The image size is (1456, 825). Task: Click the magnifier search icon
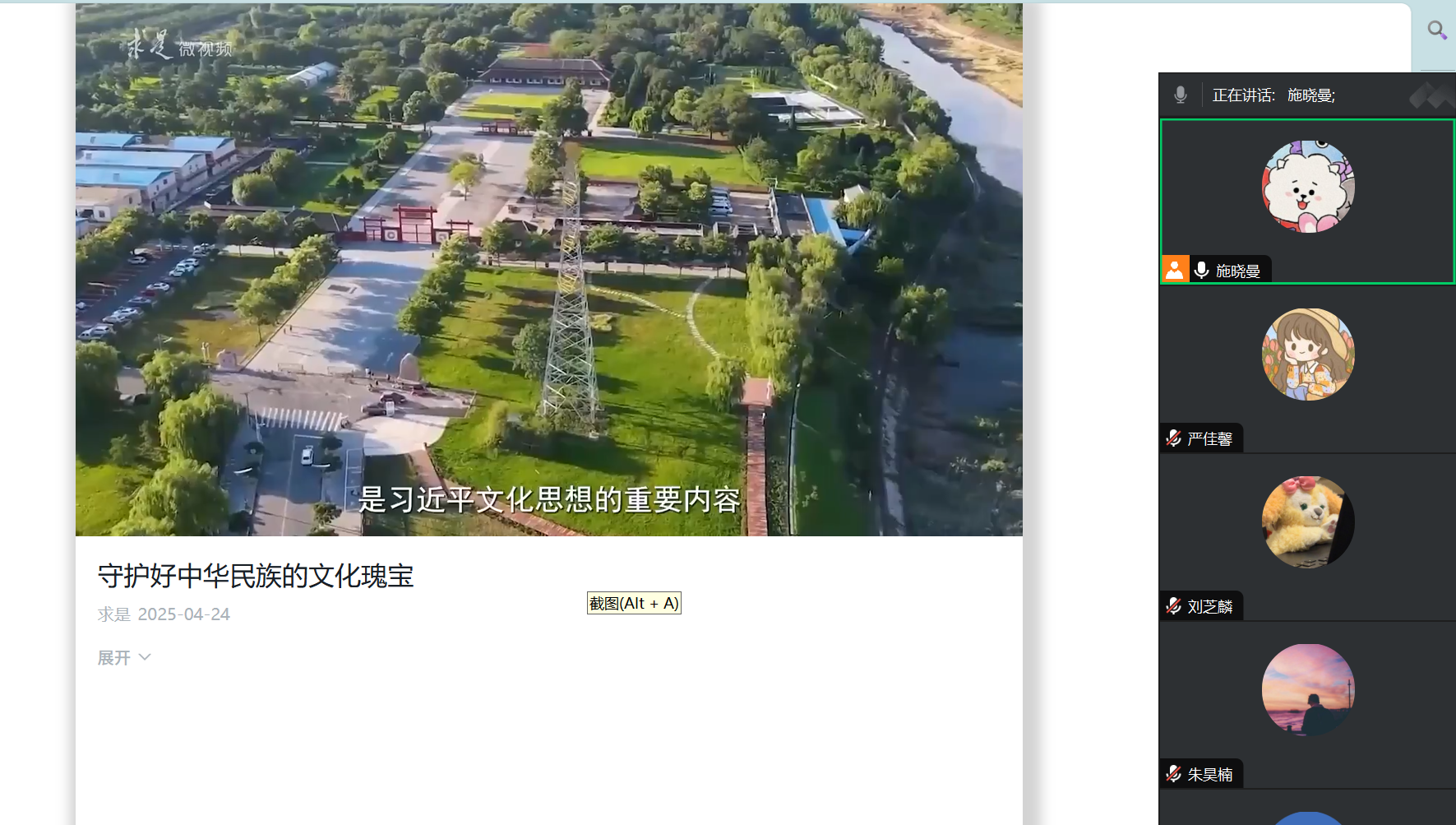(x=1436, y=30)
